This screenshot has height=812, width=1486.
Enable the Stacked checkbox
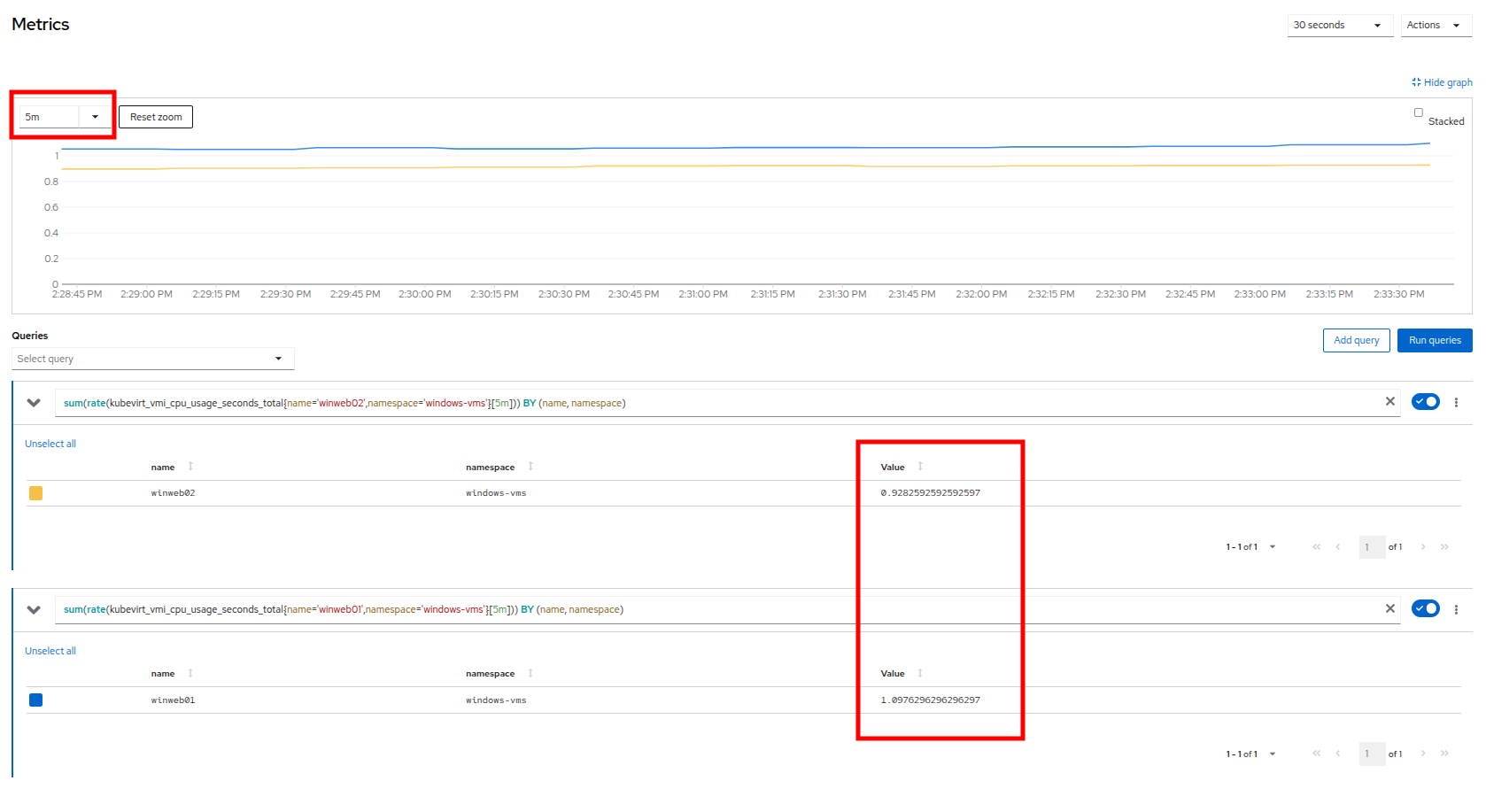1418,112
